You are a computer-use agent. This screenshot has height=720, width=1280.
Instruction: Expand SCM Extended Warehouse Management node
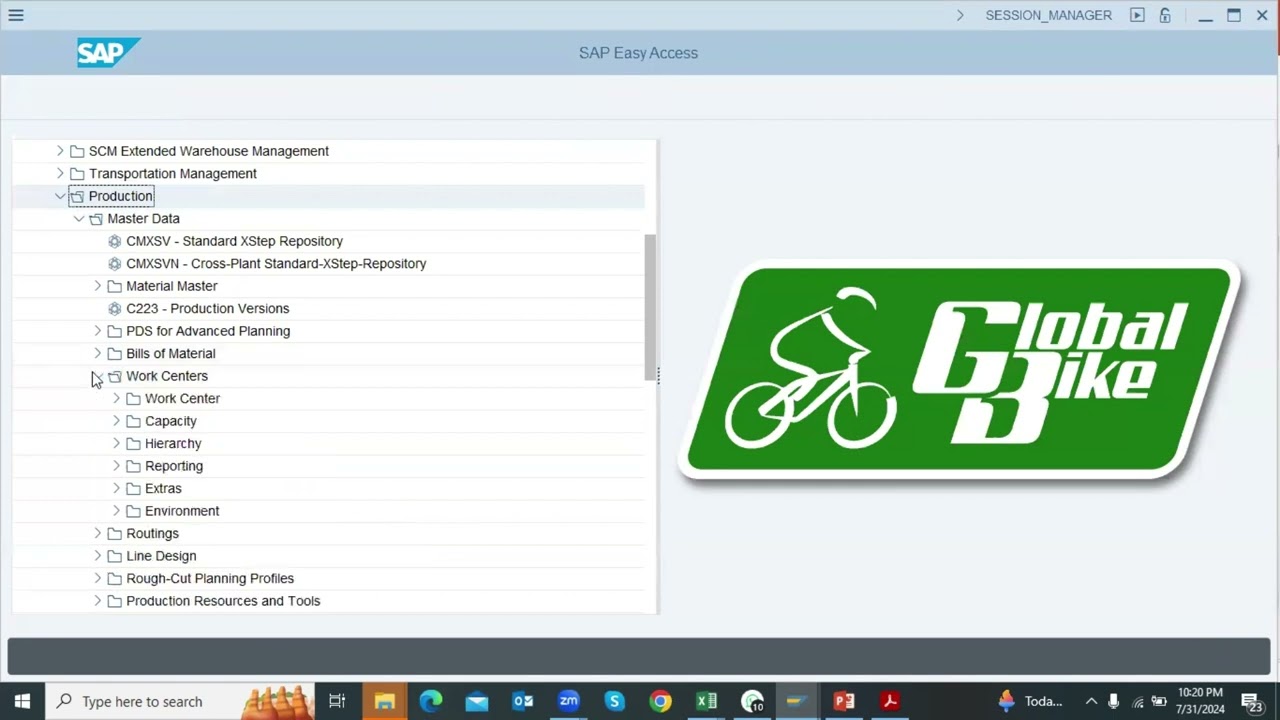(x=60, y=151)
